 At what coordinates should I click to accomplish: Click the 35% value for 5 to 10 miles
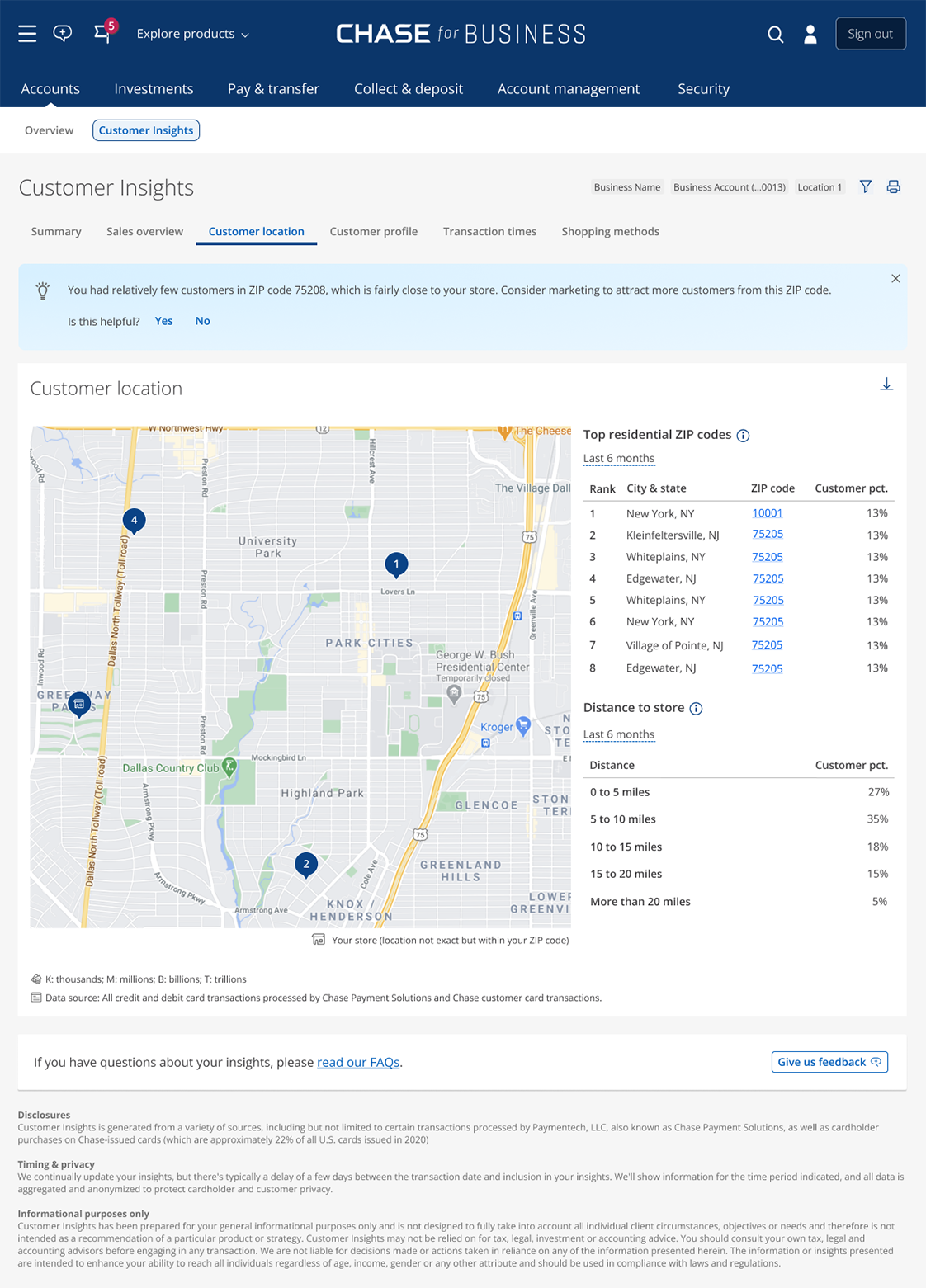[877, 819]
